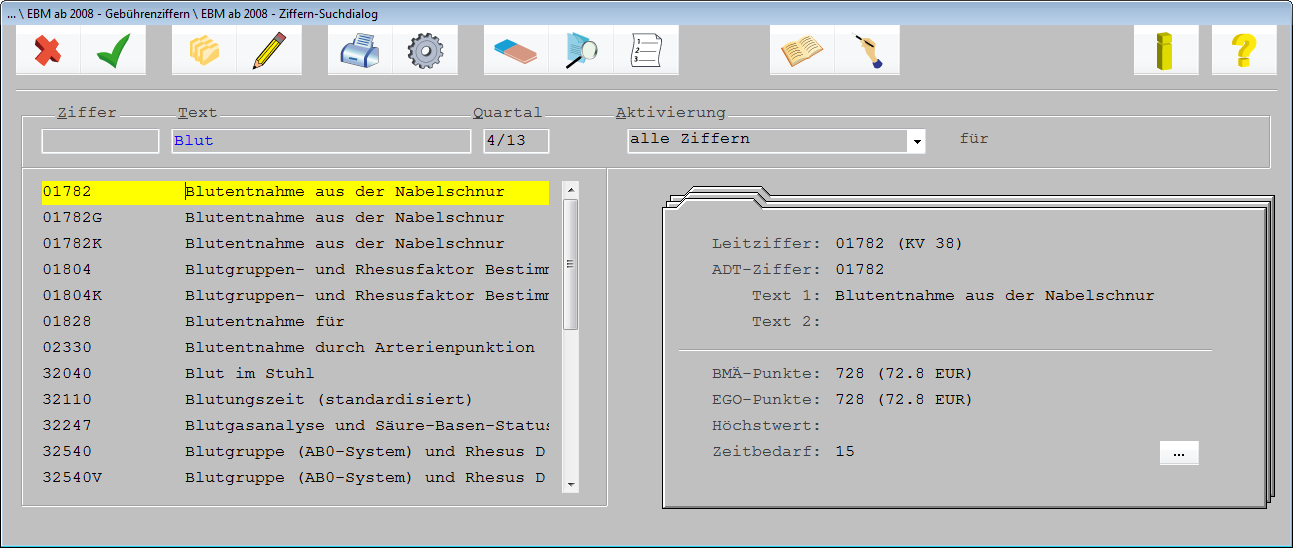This screenshot has width=1293, height=548.
Task: Open the book icon
Action: (x=802, y=50)
